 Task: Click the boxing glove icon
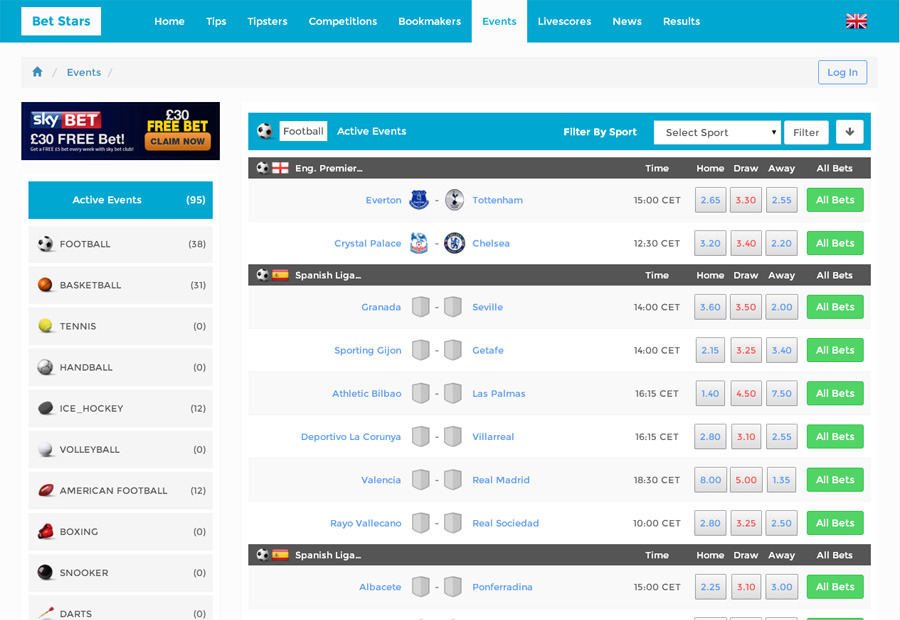pyautogui.click(x=45, y=531)
